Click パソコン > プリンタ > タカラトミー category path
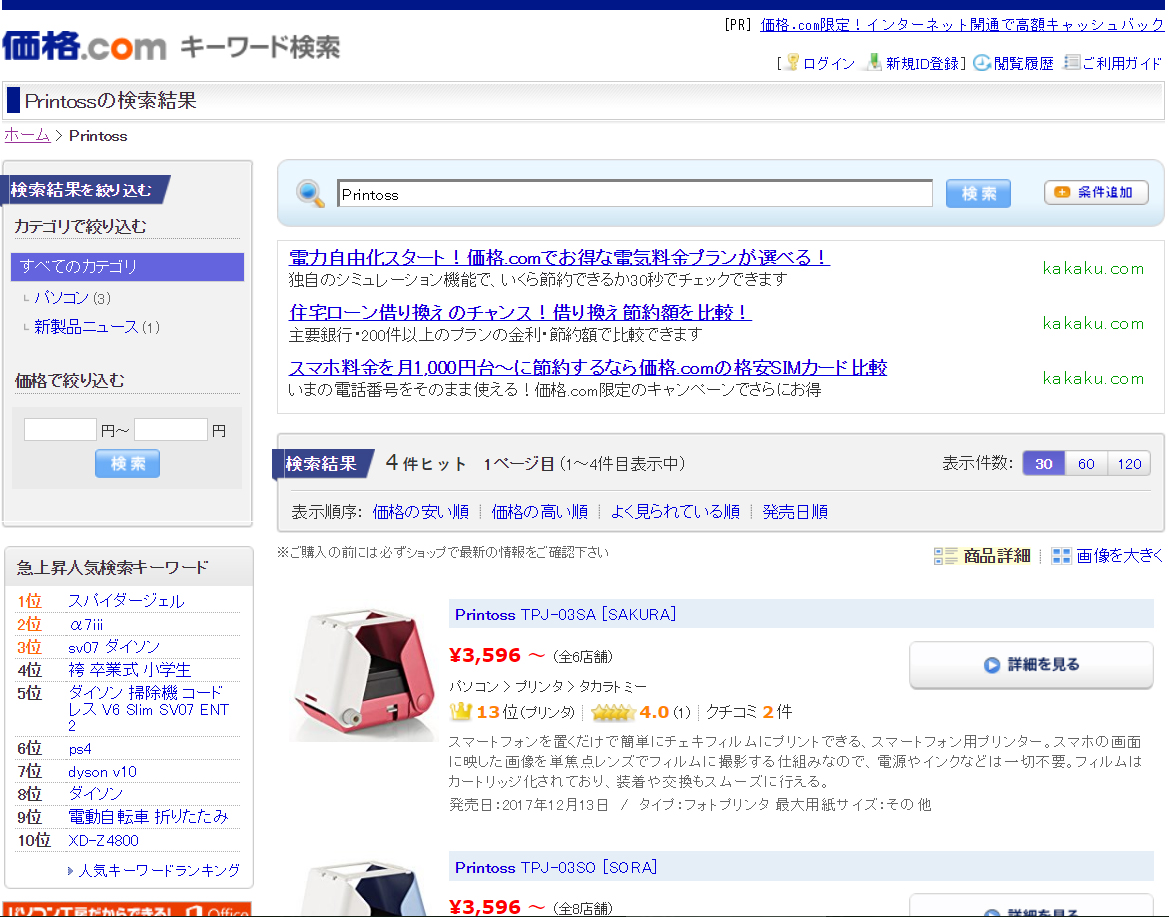Screen dimensions: 1169x917 [x=548, y=686]
